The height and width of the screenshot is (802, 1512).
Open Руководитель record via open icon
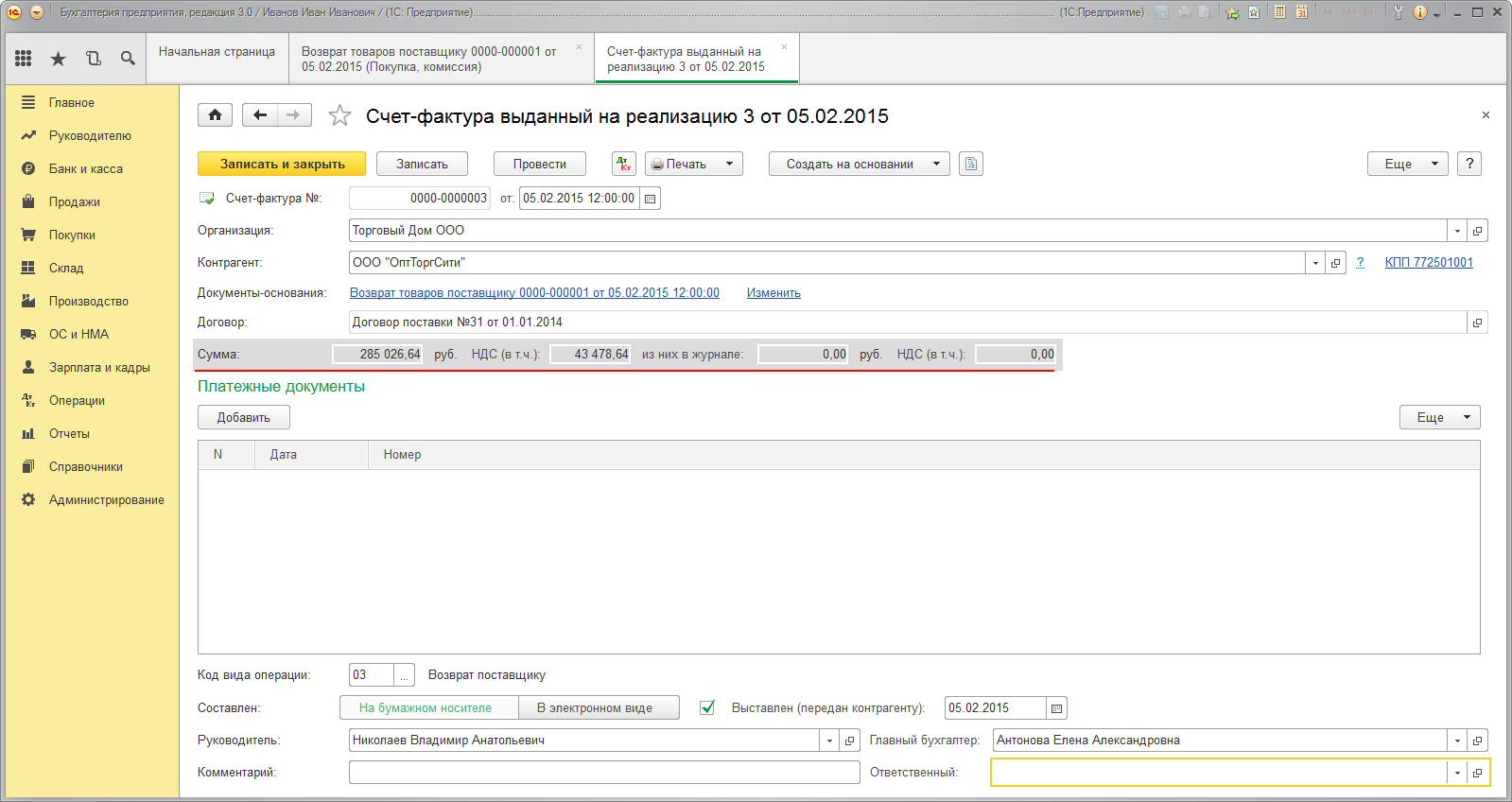(x=850, y=741)
